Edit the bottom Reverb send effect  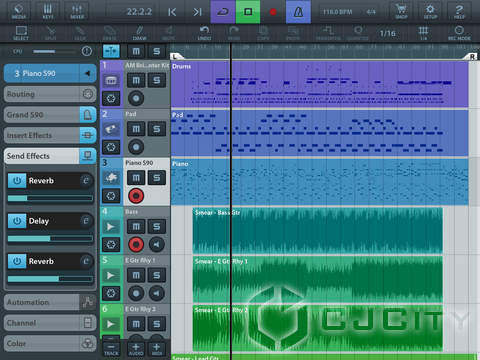tap(86, 261)
